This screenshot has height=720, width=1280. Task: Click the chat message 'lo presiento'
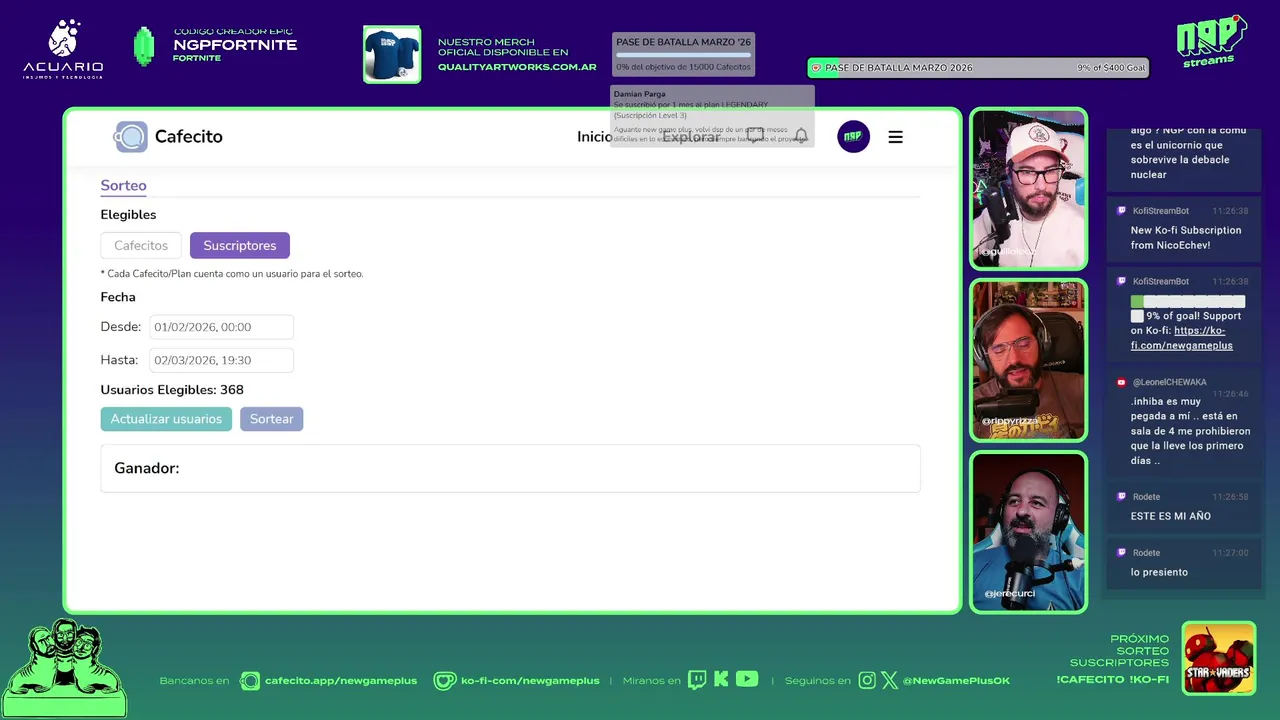1159,572
